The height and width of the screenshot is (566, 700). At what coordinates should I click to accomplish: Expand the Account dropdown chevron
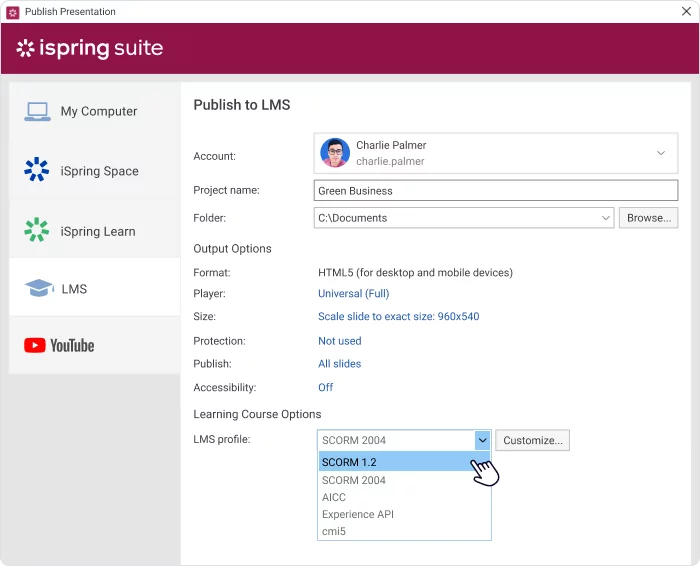(661, 153)
